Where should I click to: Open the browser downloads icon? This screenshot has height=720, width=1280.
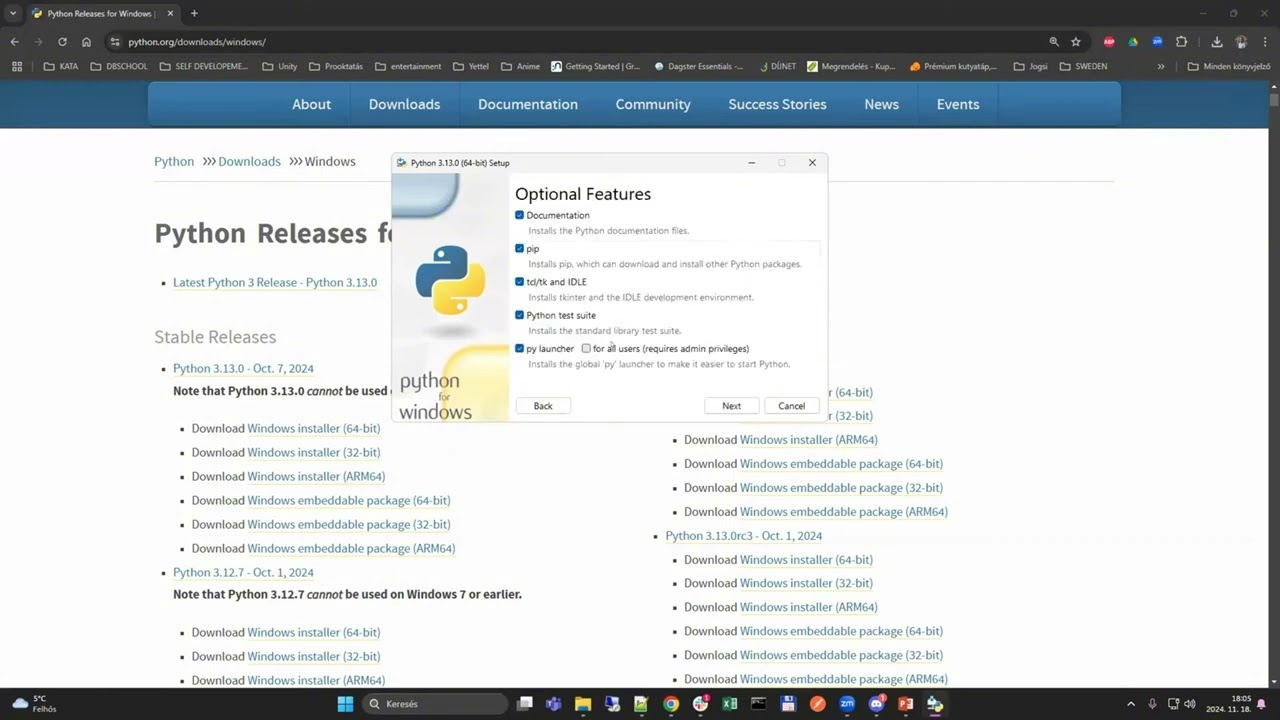(1217, 42)
